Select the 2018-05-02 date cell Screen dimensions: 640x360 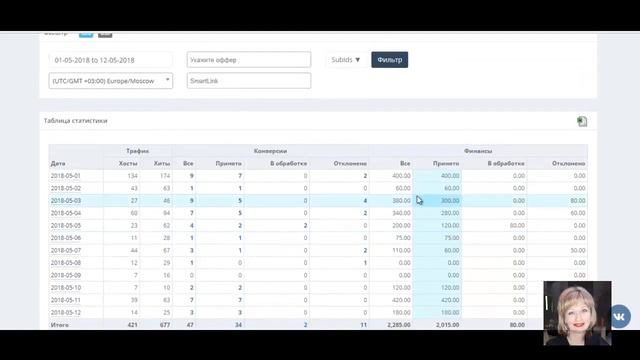(x=66, y=188)
